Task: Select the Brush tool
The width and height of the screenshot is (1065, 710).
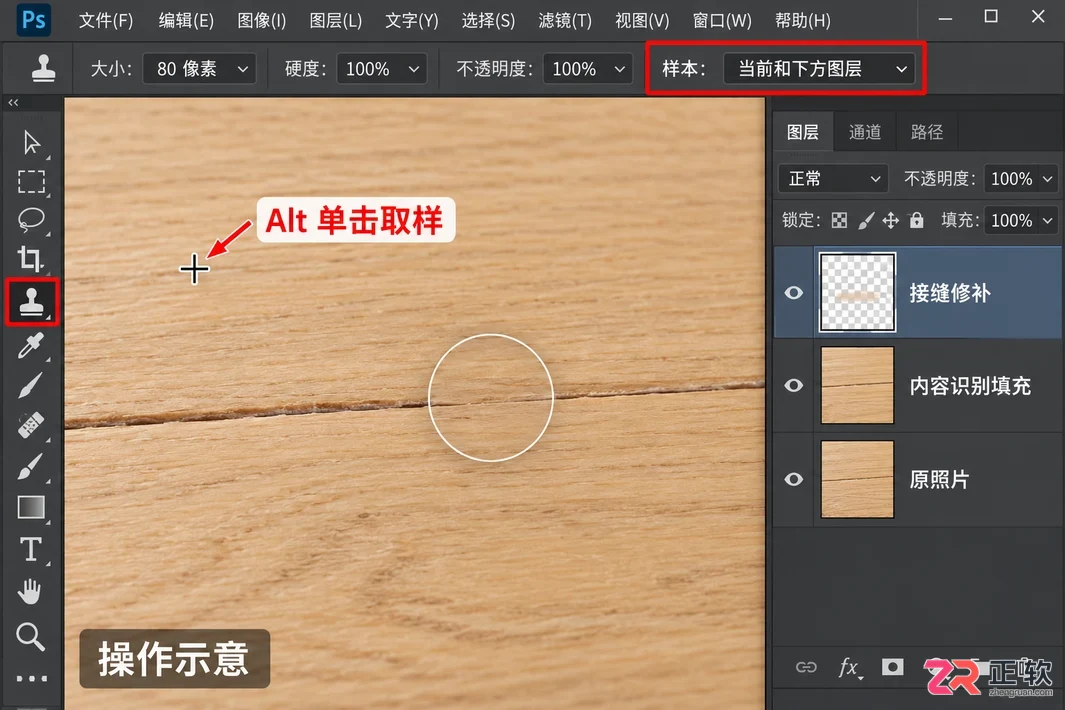Action: pyautogui.click(x=31, y=385)
